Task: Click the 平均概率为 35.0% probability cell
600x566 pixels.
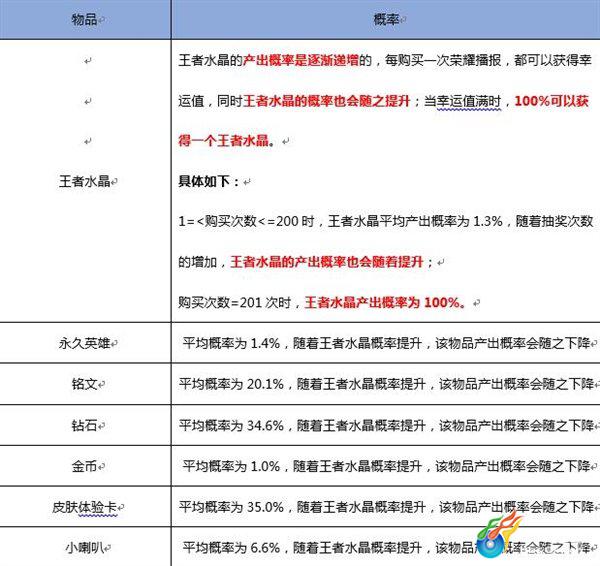Action: [x=386, y=507]
